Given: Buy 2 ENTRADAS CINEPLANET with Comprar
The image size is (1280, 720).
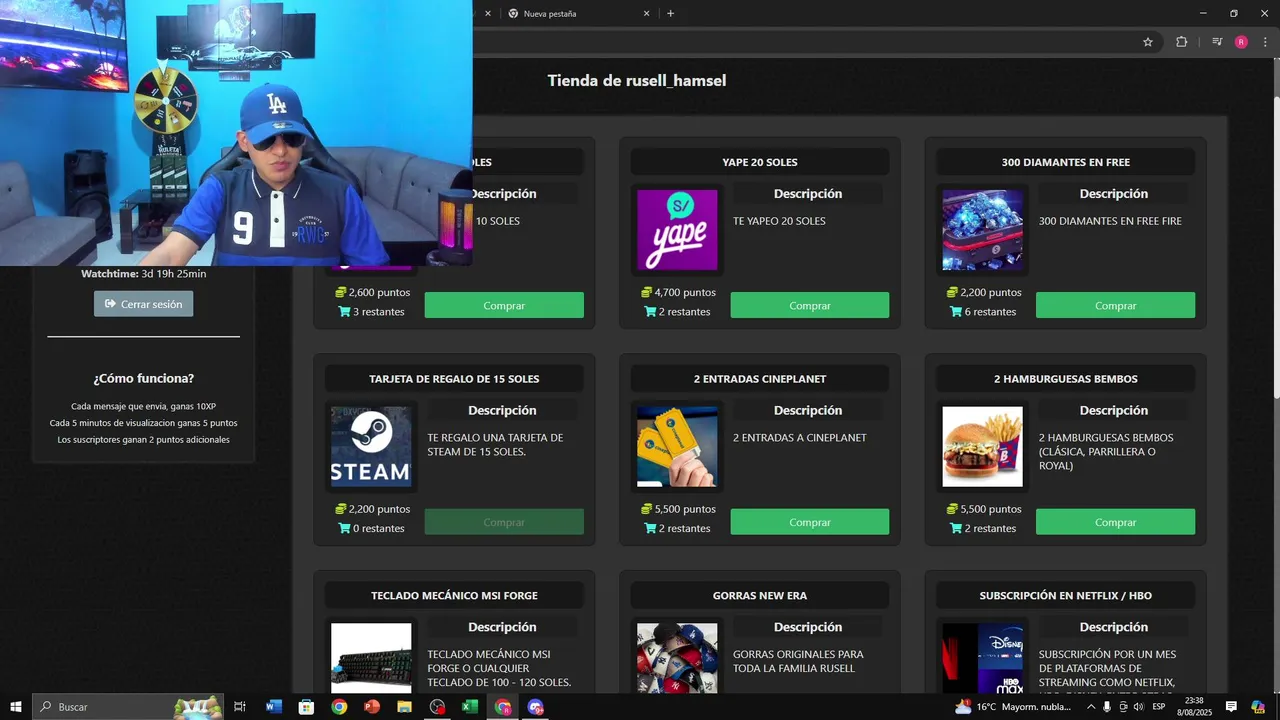Looking at the screenshot, I should pyautogui.click(x=809, y=522).
